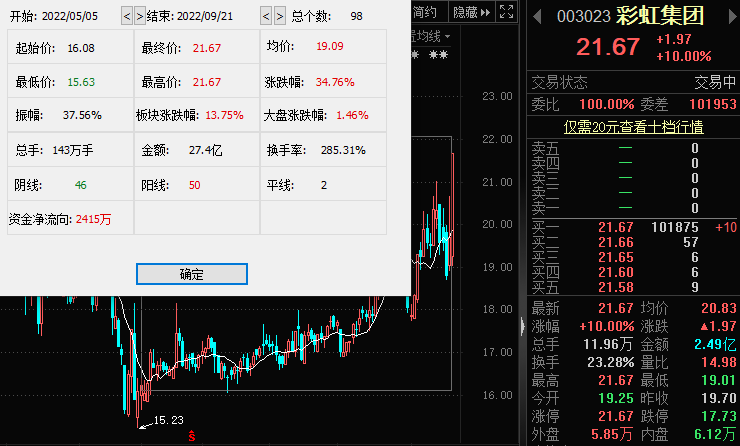This screenshot has width=740, height=446.
Task: Click the 总手 value 143万手
Action: (73, 150)
